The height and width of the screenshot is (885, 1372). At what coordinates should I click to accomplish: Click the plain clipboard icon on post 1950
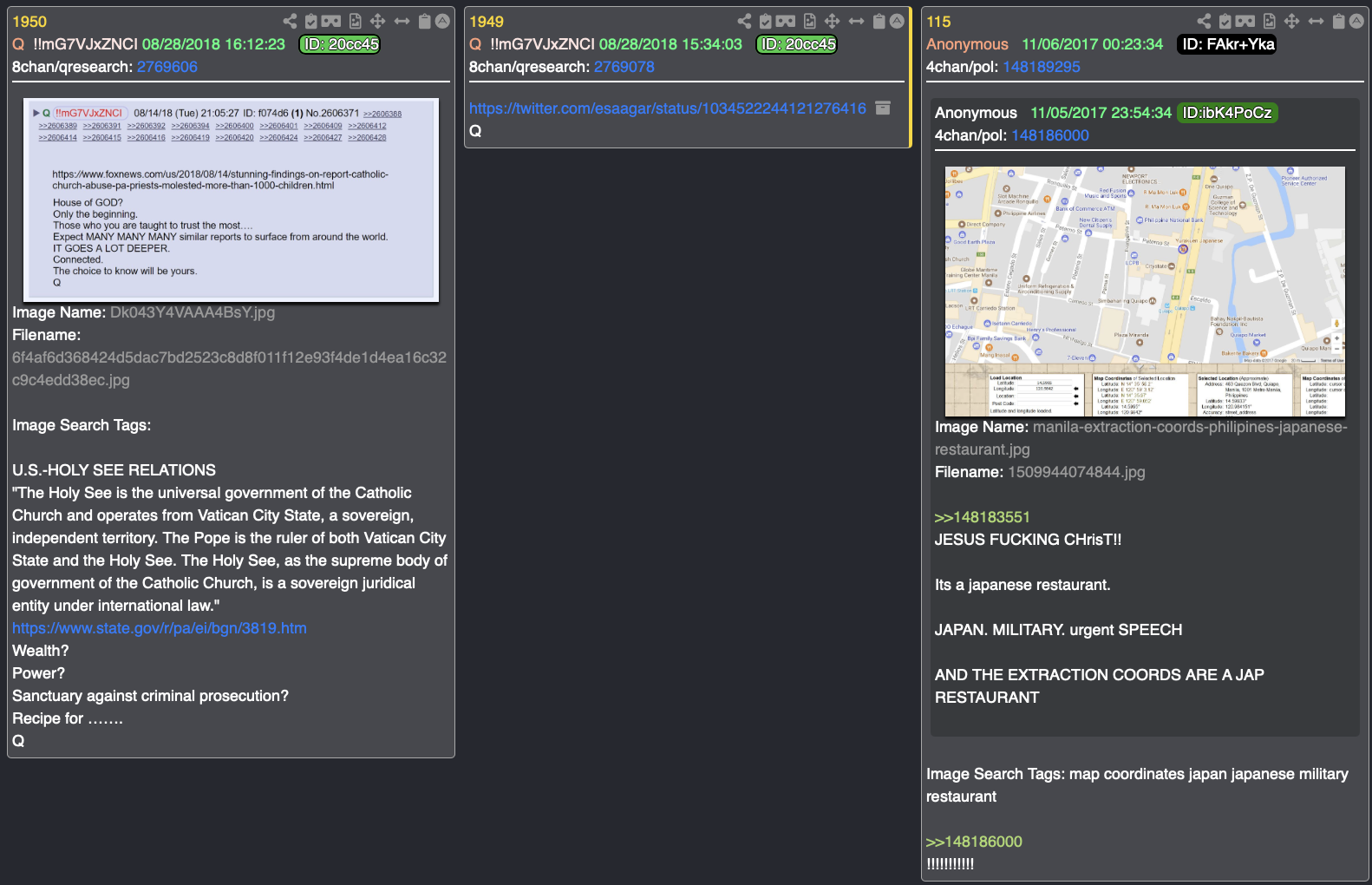pyautogui.click(x=424, y=21)
